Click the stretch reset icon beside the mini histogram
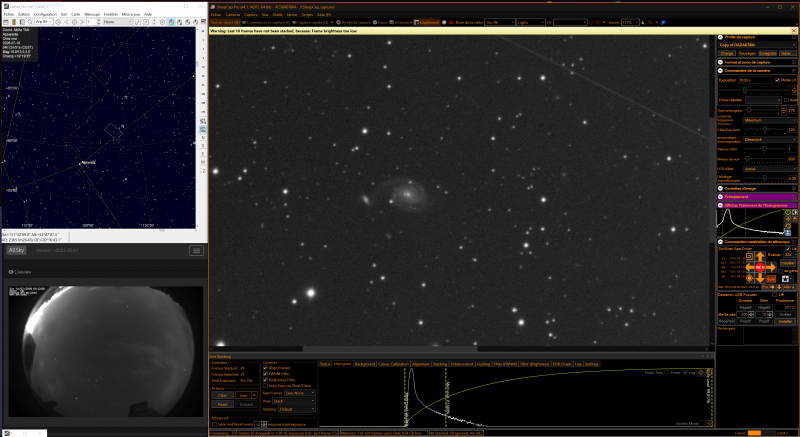 tap(788, 226)
